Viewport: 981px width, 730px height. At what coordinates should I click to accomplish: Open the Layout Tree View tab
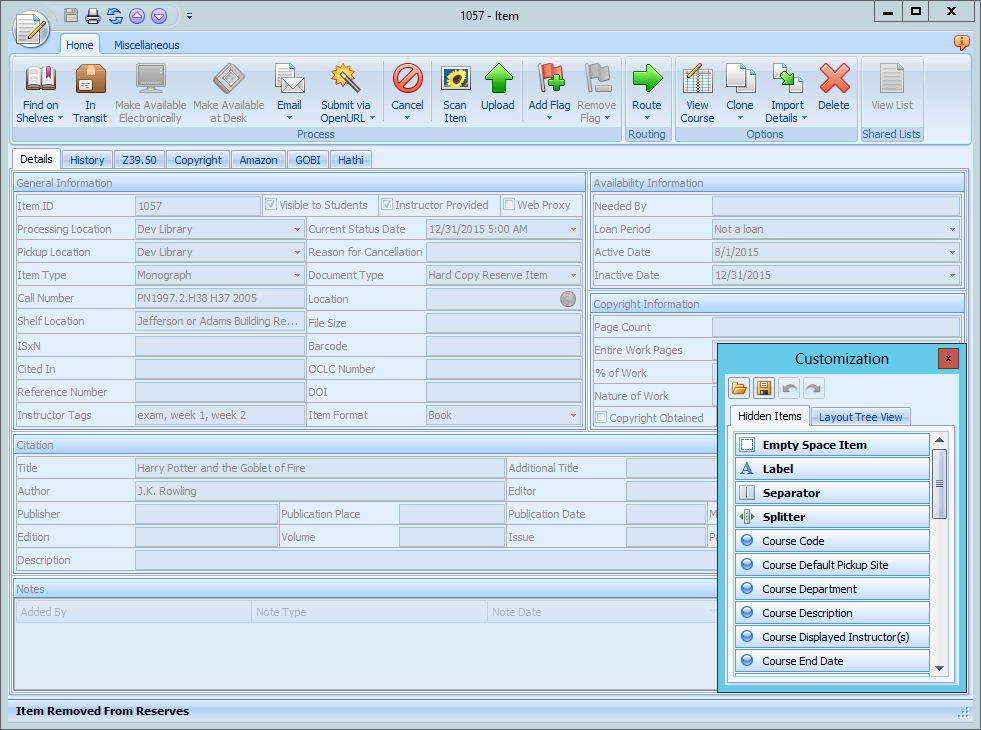tap(860, 417)
